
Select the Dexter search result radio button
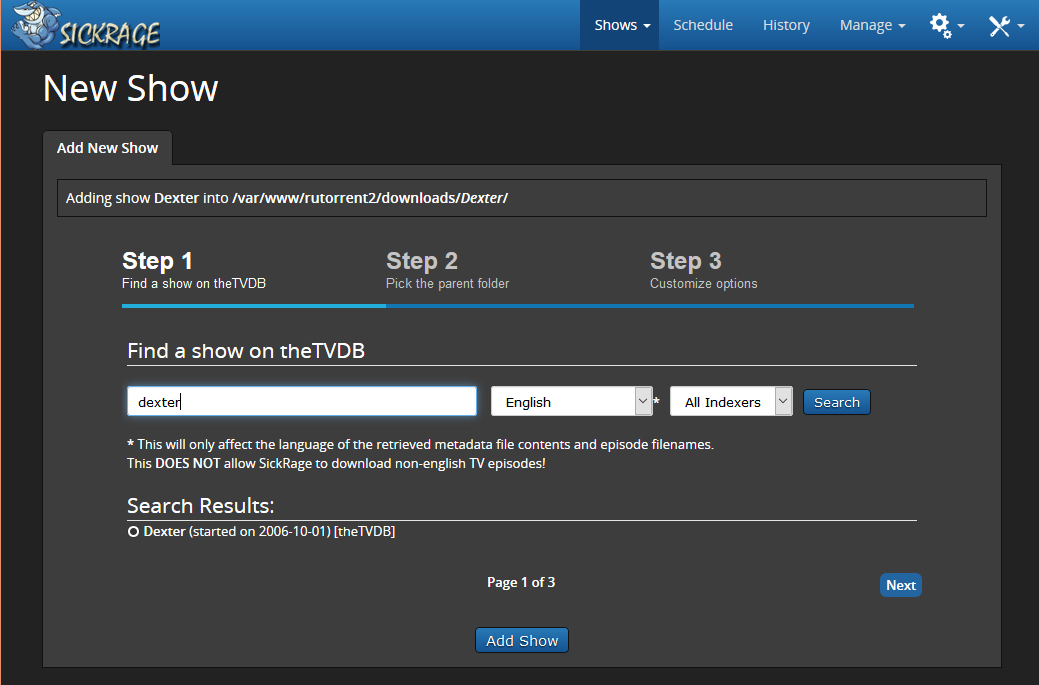point(133,532)
